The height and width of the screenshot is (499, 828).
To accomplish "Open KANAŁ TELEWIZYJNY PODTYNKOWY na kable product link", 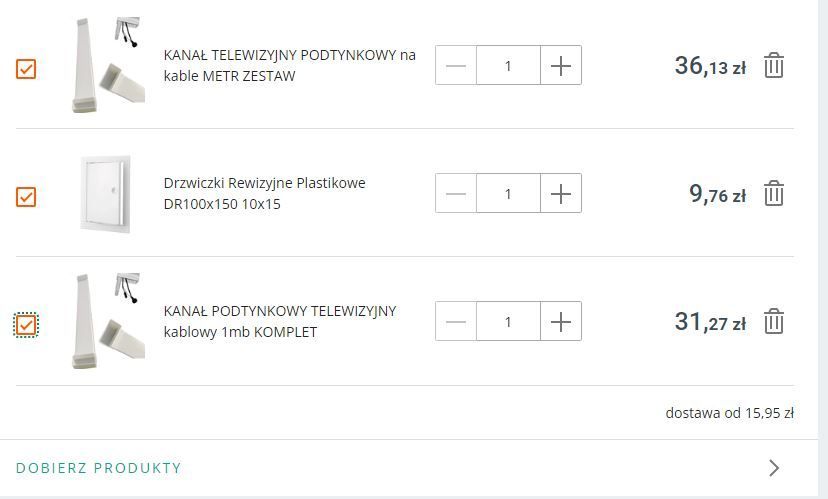I will coord(289,65).
